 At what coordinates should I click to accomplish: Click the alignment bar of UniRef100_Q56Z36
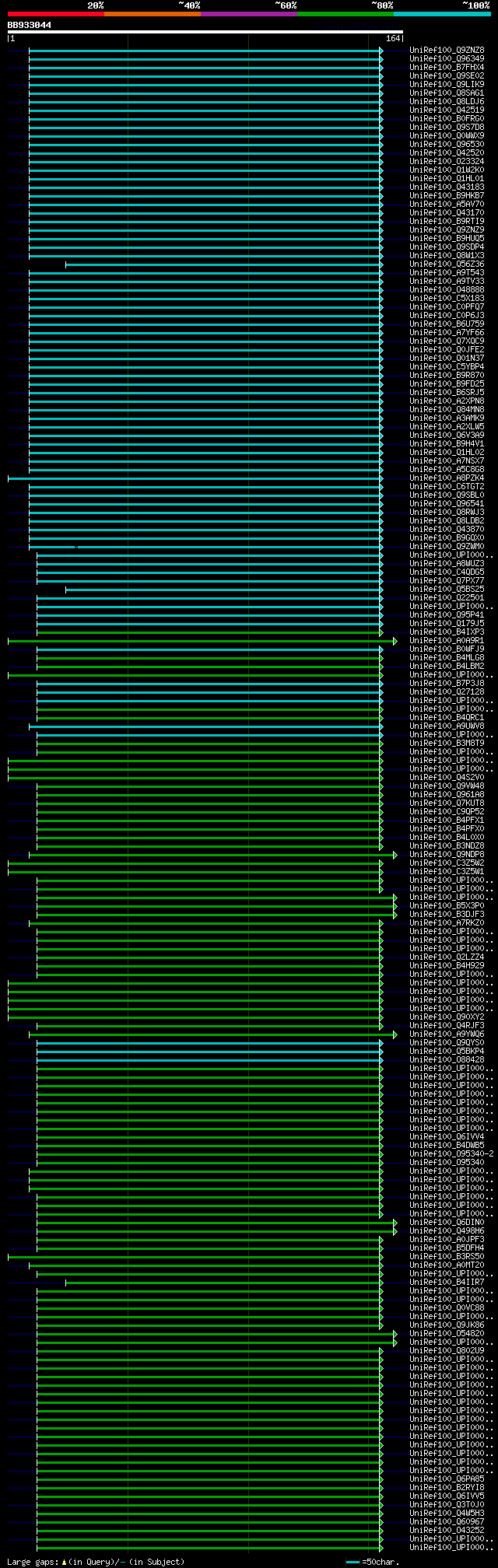click(x=224, y=265)
